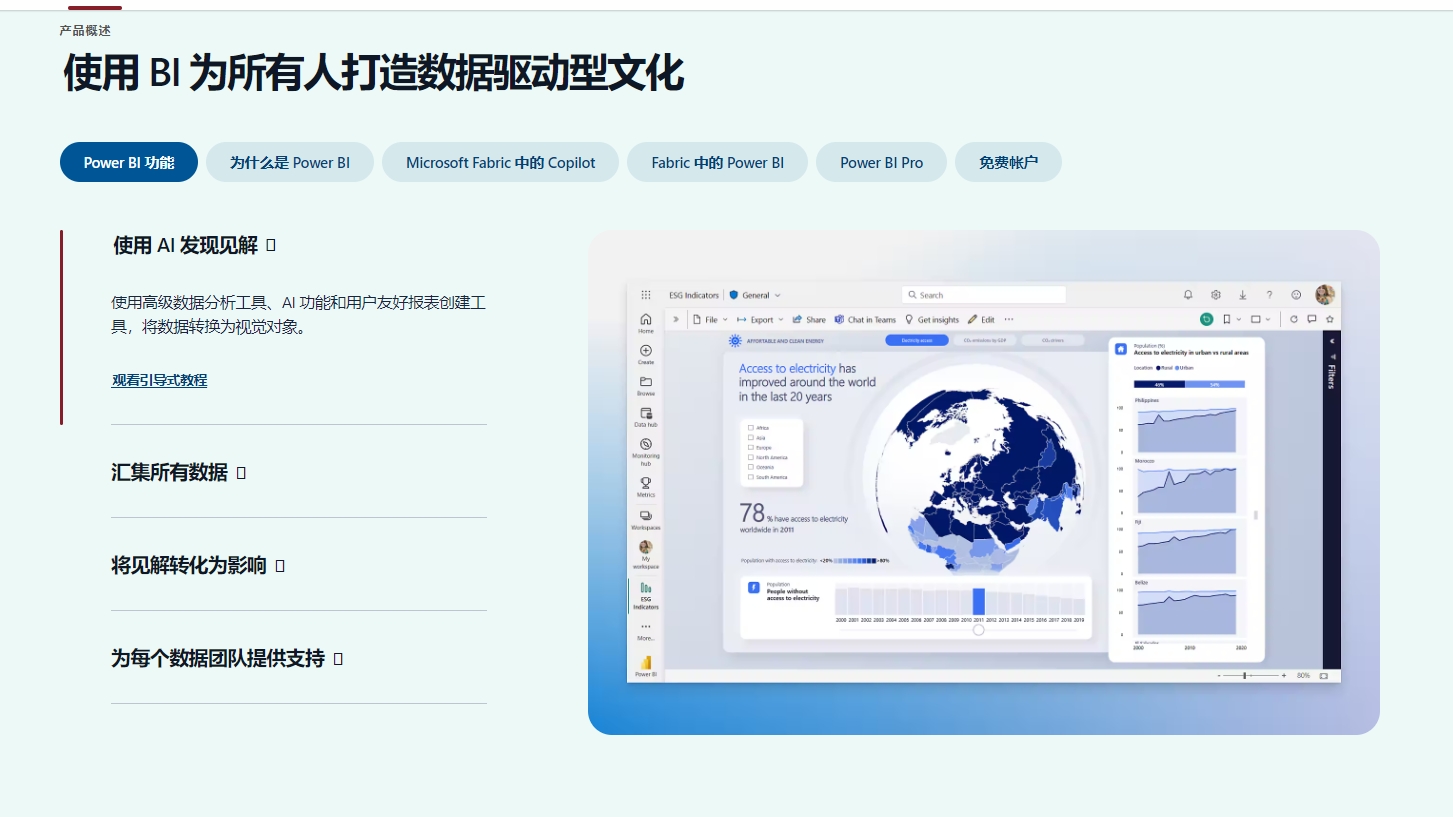Click Share in report toolbar
The image size is (1453, 817).
click(809, 320)
